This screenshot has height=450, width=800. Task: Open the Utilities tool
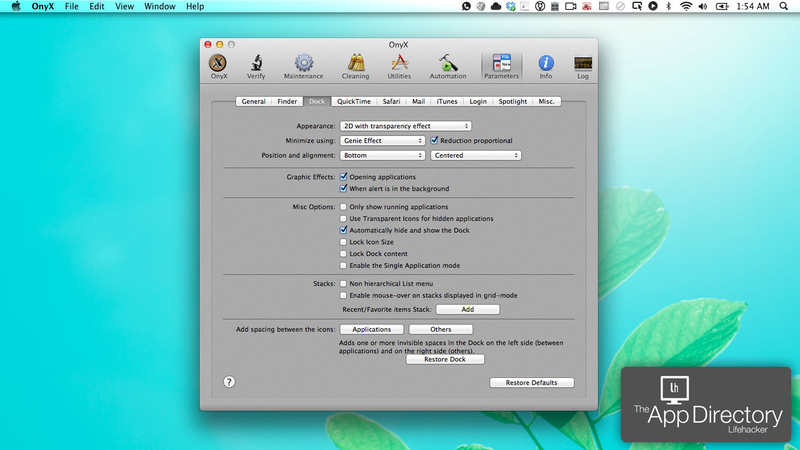coord(399,66)
